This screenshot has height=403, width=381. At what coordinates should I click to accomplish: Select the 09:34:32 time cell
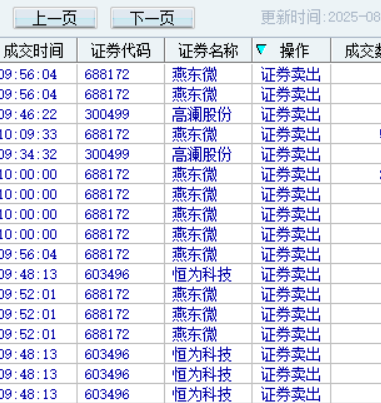[x=29, y=154]
